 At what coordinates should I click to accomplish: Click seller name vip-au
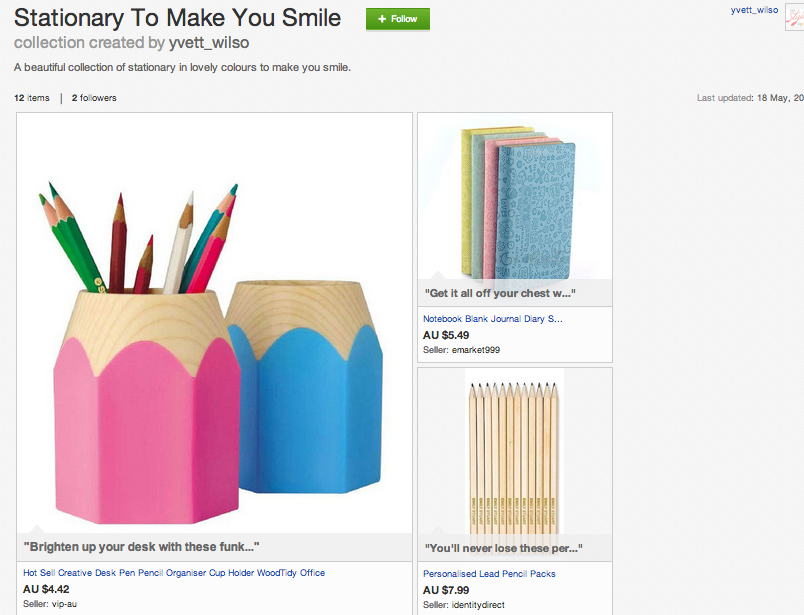click(64, 604)
